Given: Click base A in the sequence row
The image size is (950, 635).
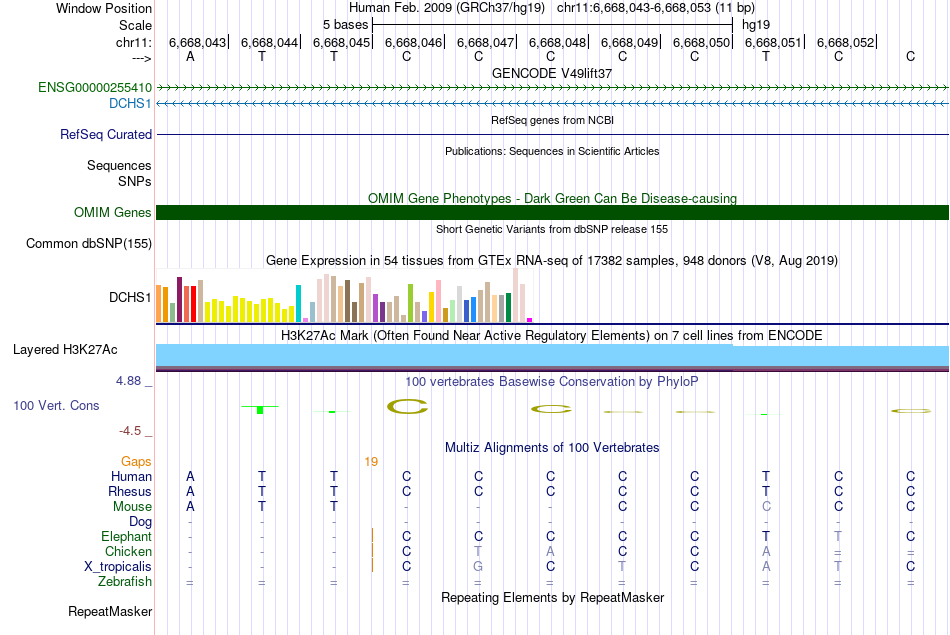Looking at the screenshot, I should [190, 56].
